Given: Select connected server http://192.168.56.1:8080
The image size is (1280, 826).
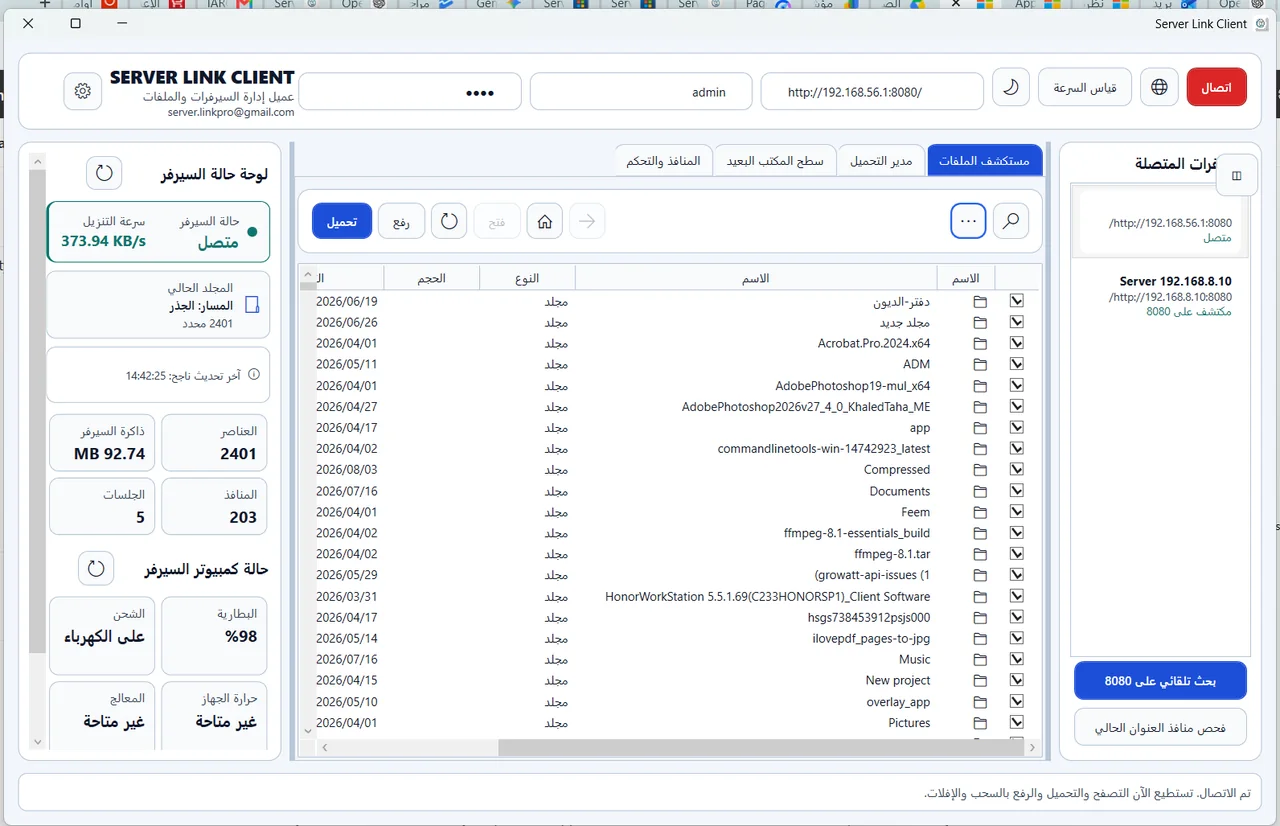Looking at the screenshot, I should [x=1160, y=222].
